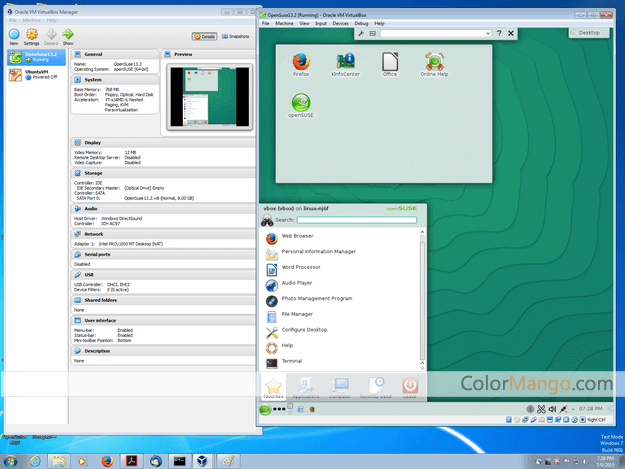Open Windows Start menu orb

[x=10, y=461]
